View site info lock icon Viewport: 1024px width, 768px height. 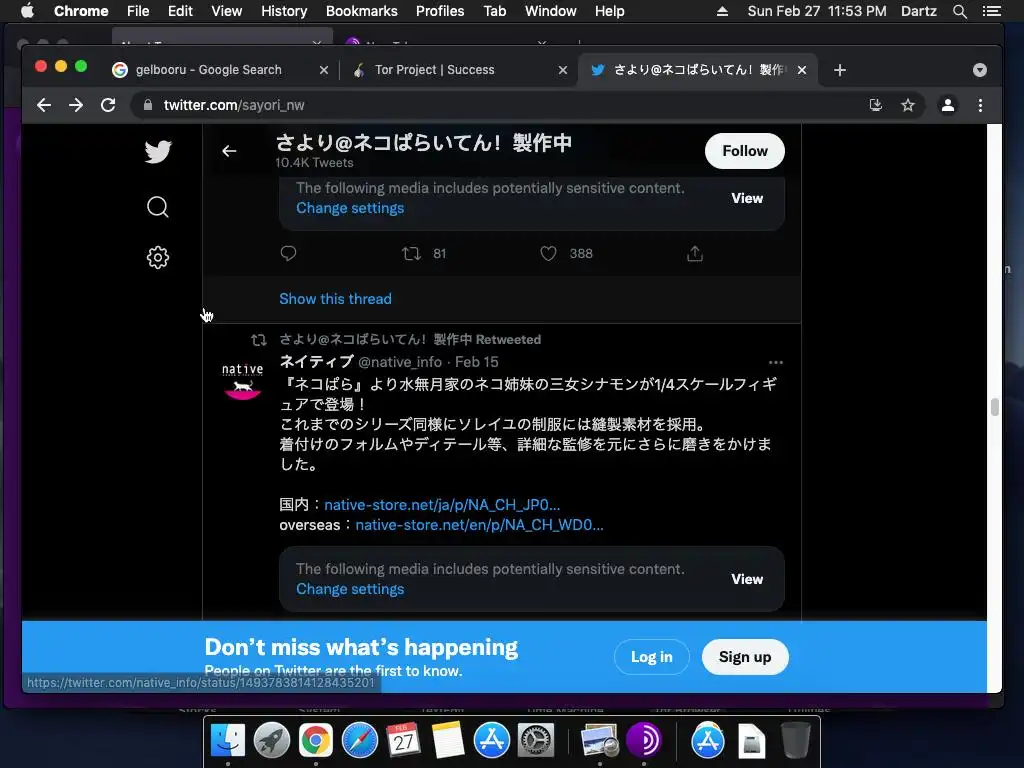click(148, 105)
